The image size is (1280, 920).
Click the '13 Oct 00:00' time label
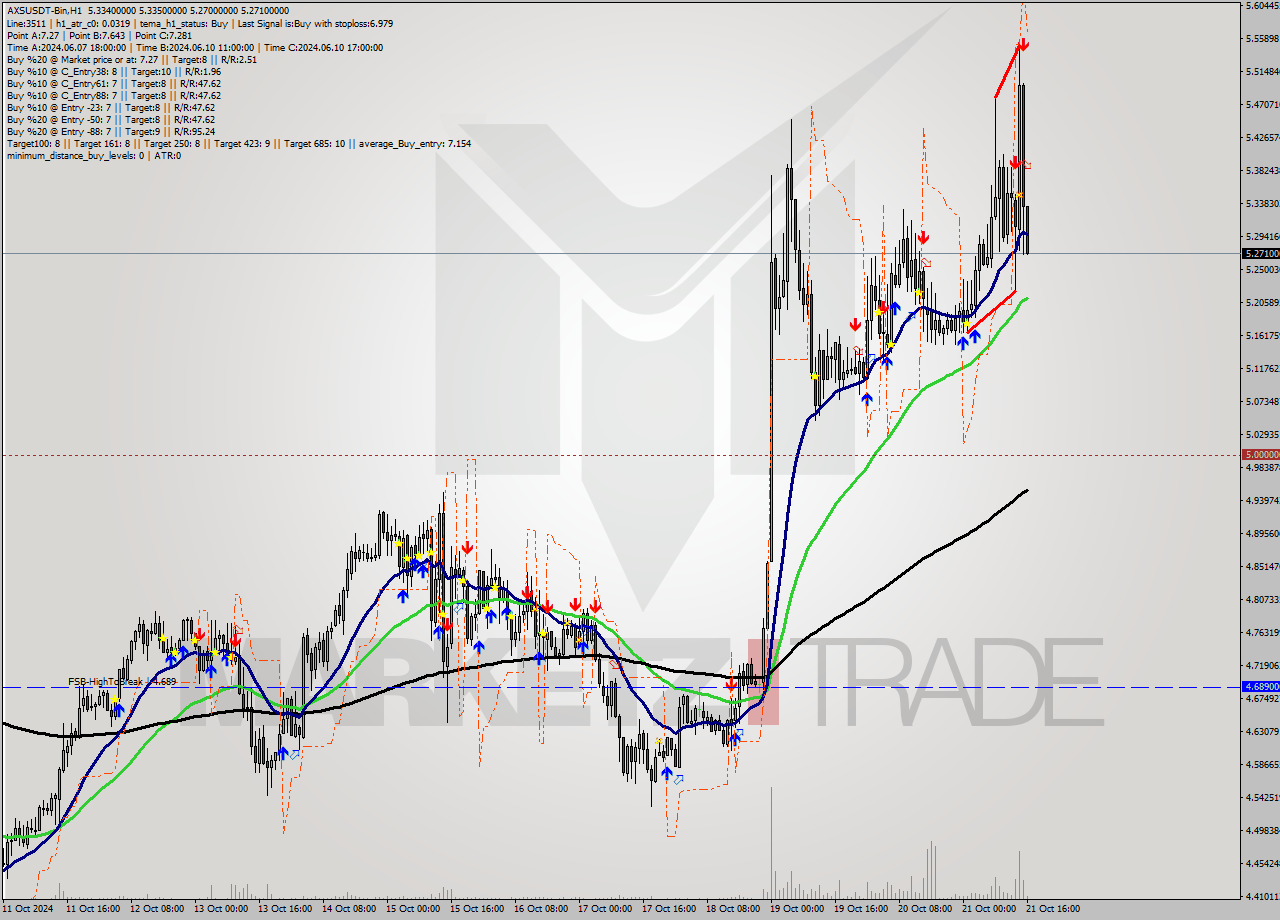(221, 909)
